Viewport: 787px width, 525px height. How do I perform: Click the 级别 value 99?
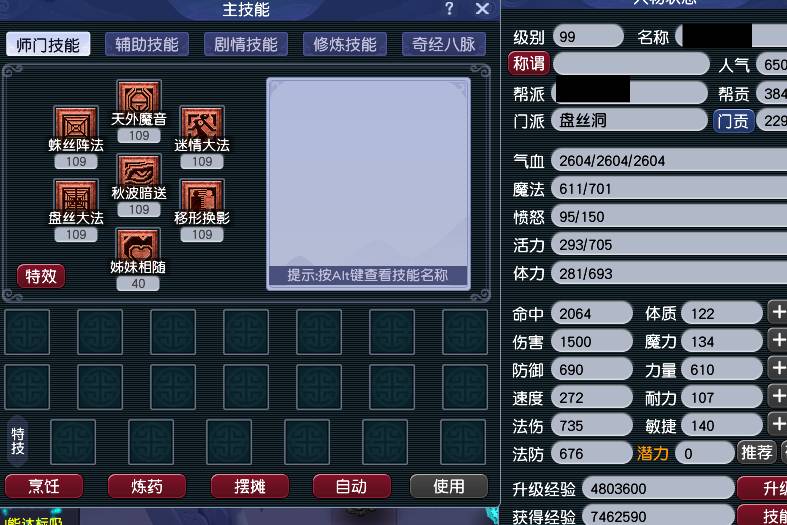(588, 37)
